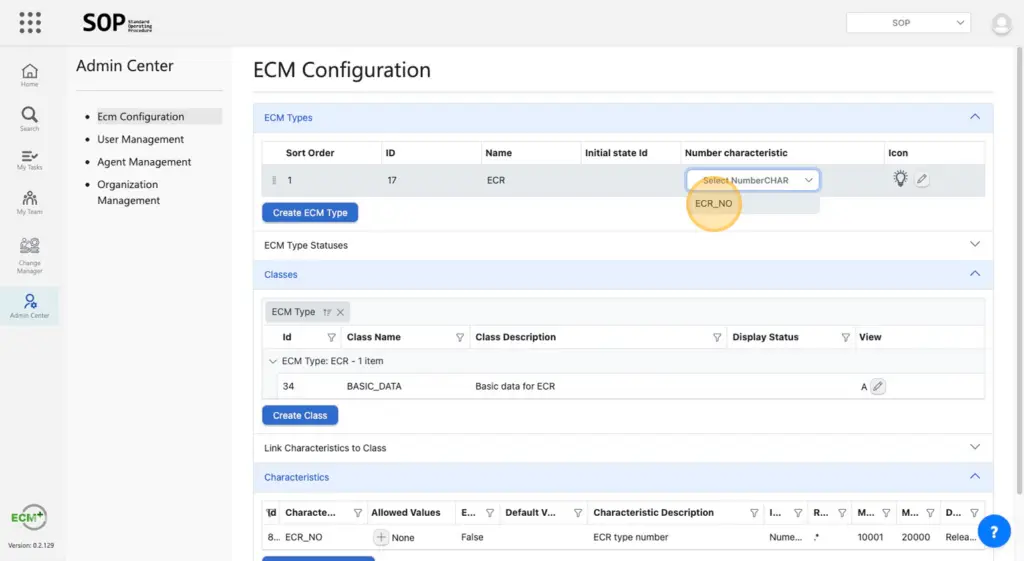Screen dimensions: 1024x561
Task: Open the app launcher grid icon
Action: (x=30, y=22)
